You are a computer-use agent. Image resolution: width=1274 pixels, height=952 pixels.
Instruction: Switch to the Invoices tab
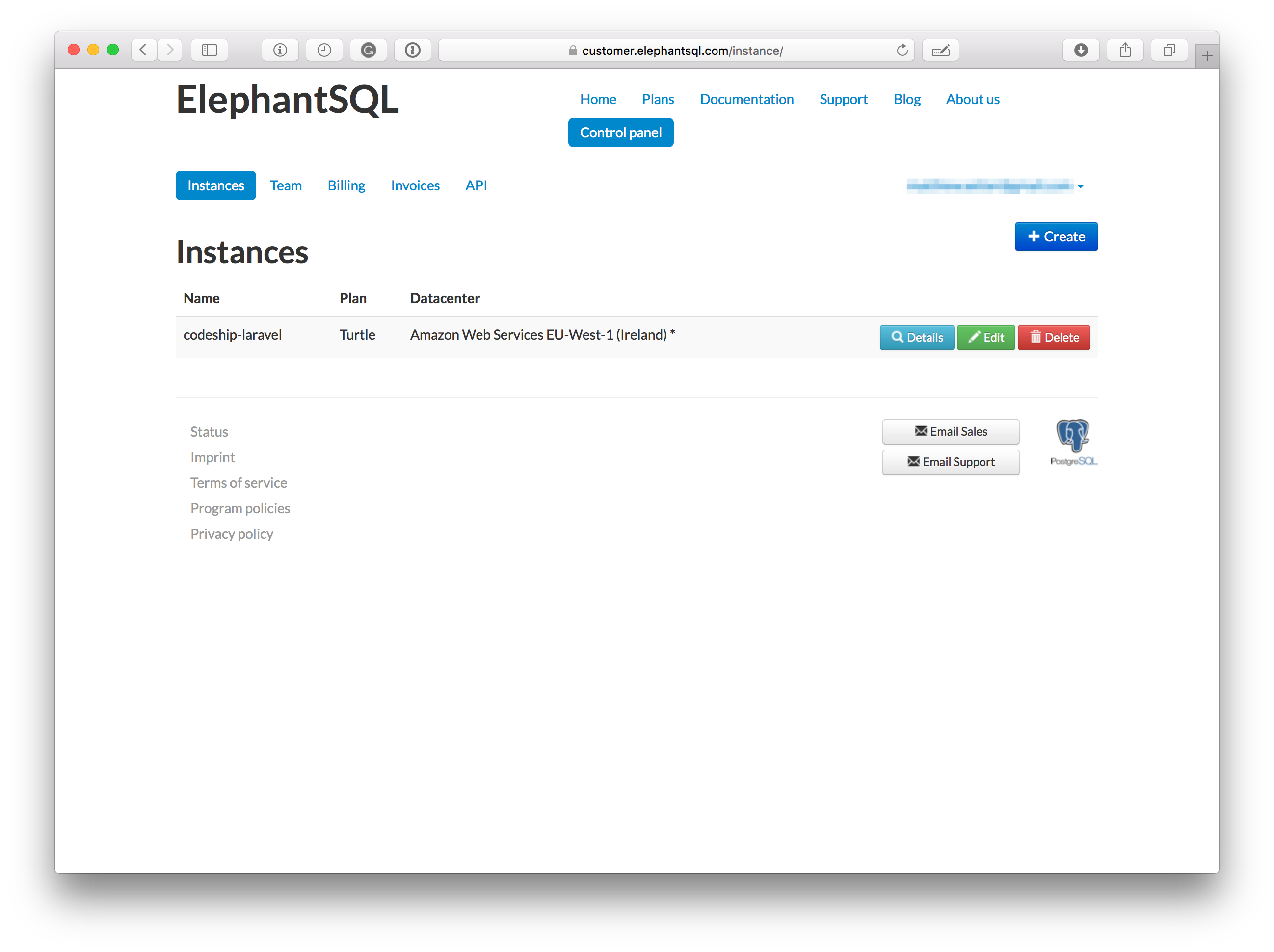(x=415, y=185)
